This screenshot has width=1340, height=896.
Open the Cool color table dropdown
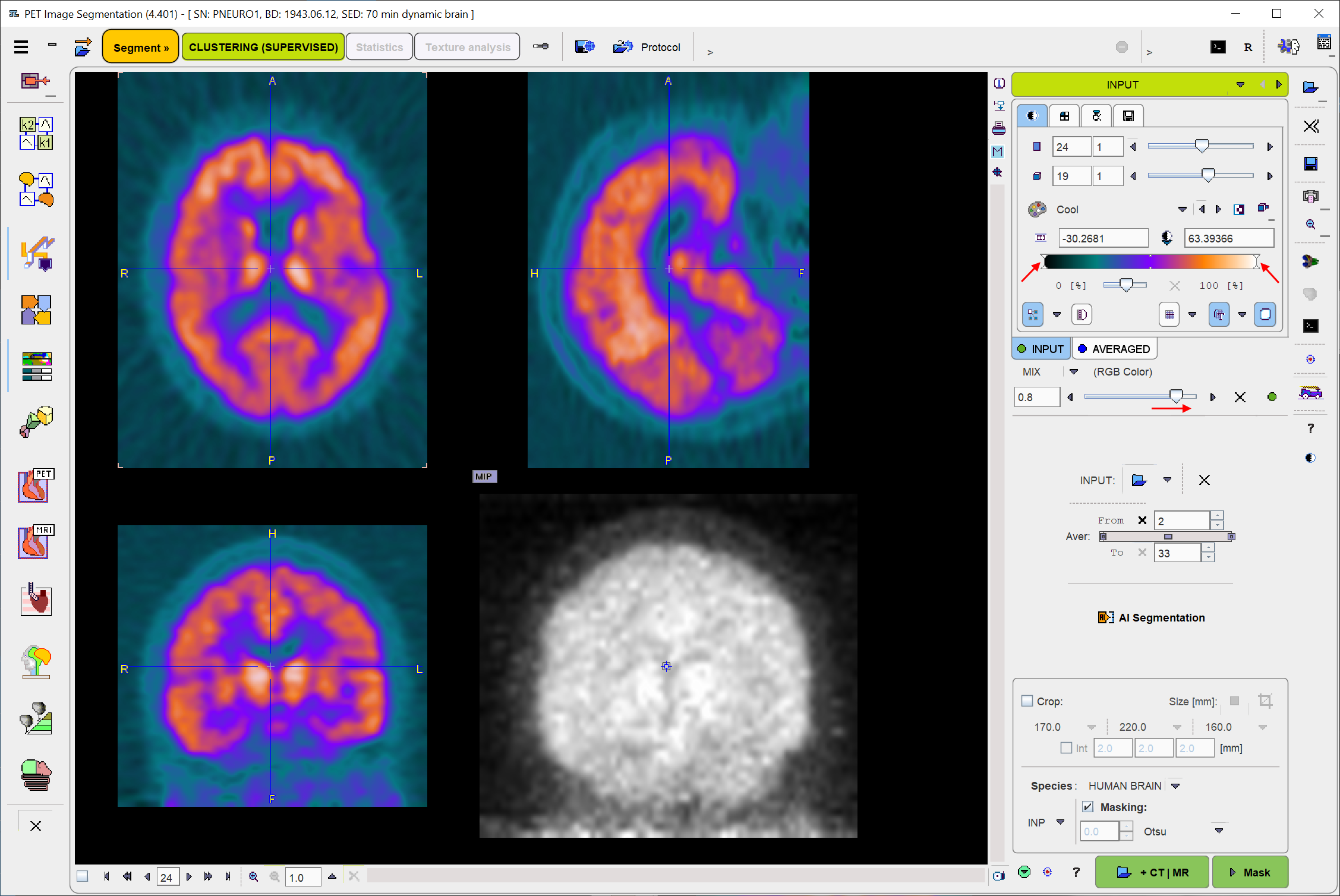point(1182,209)
